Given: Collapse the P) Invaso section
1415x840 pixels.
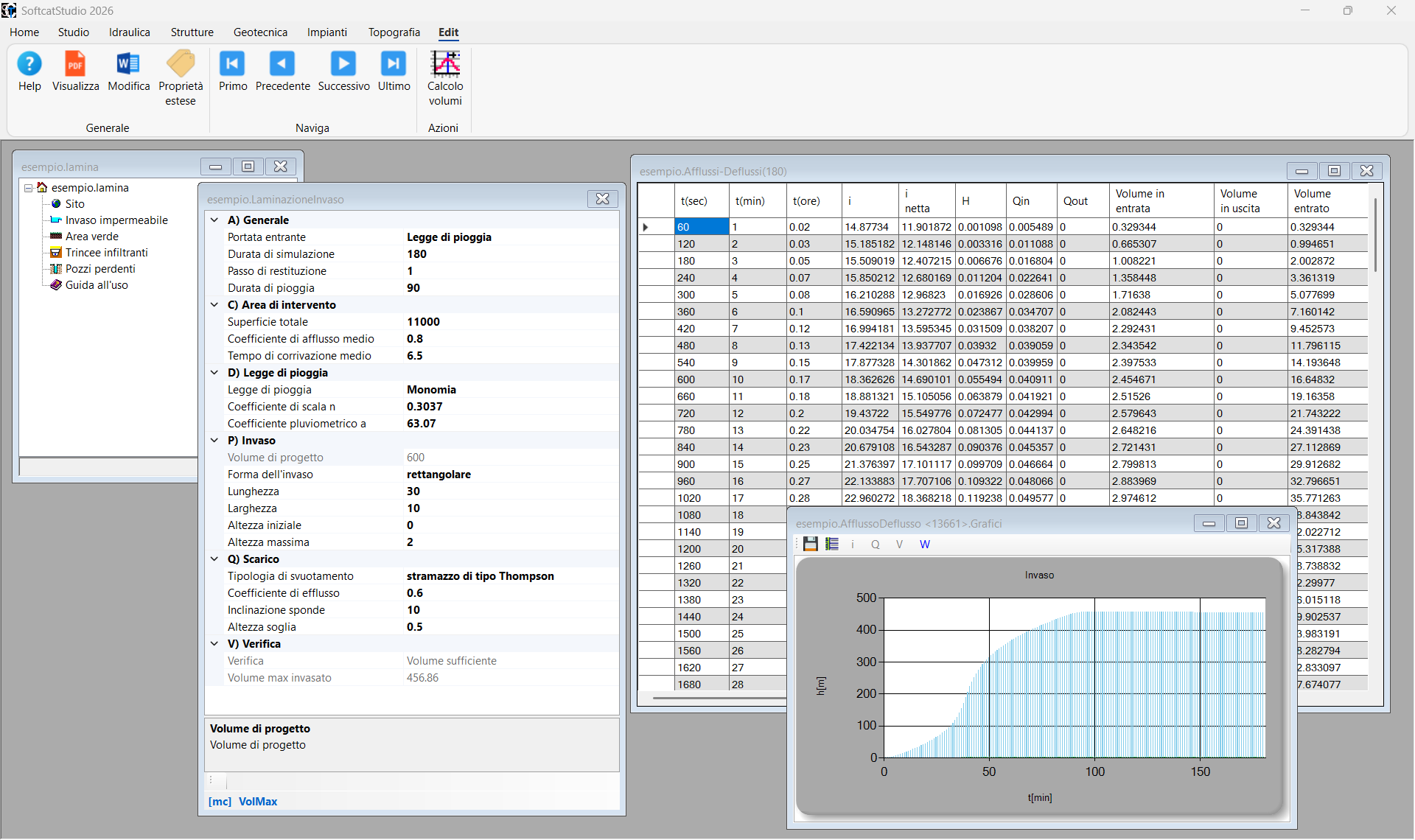Looking at the screenshot, I should (214, 441).
